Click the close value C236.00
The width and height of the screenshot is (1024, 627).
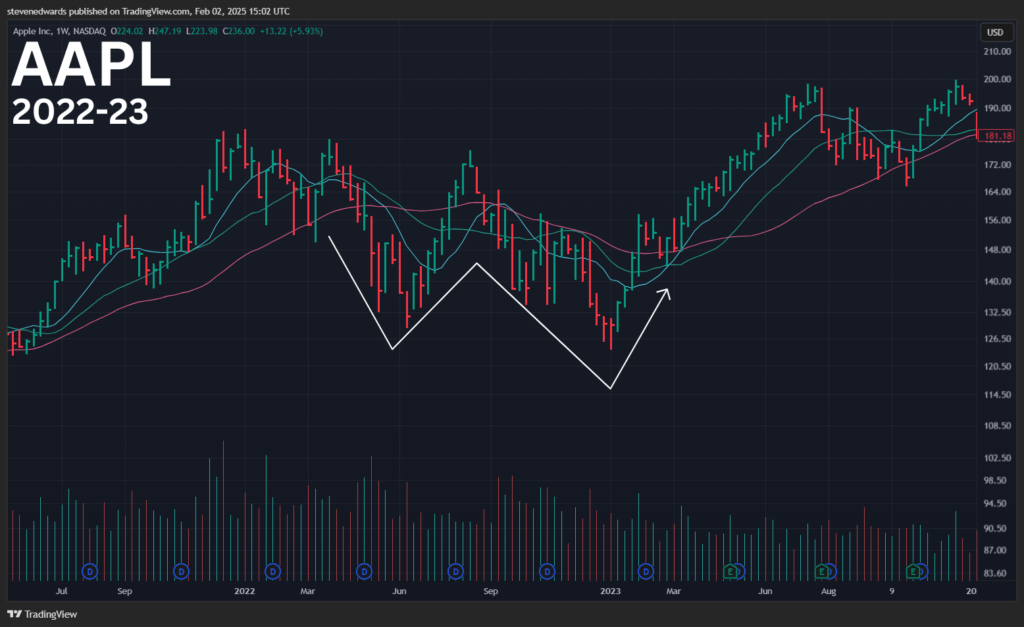(x=238, y=31)
